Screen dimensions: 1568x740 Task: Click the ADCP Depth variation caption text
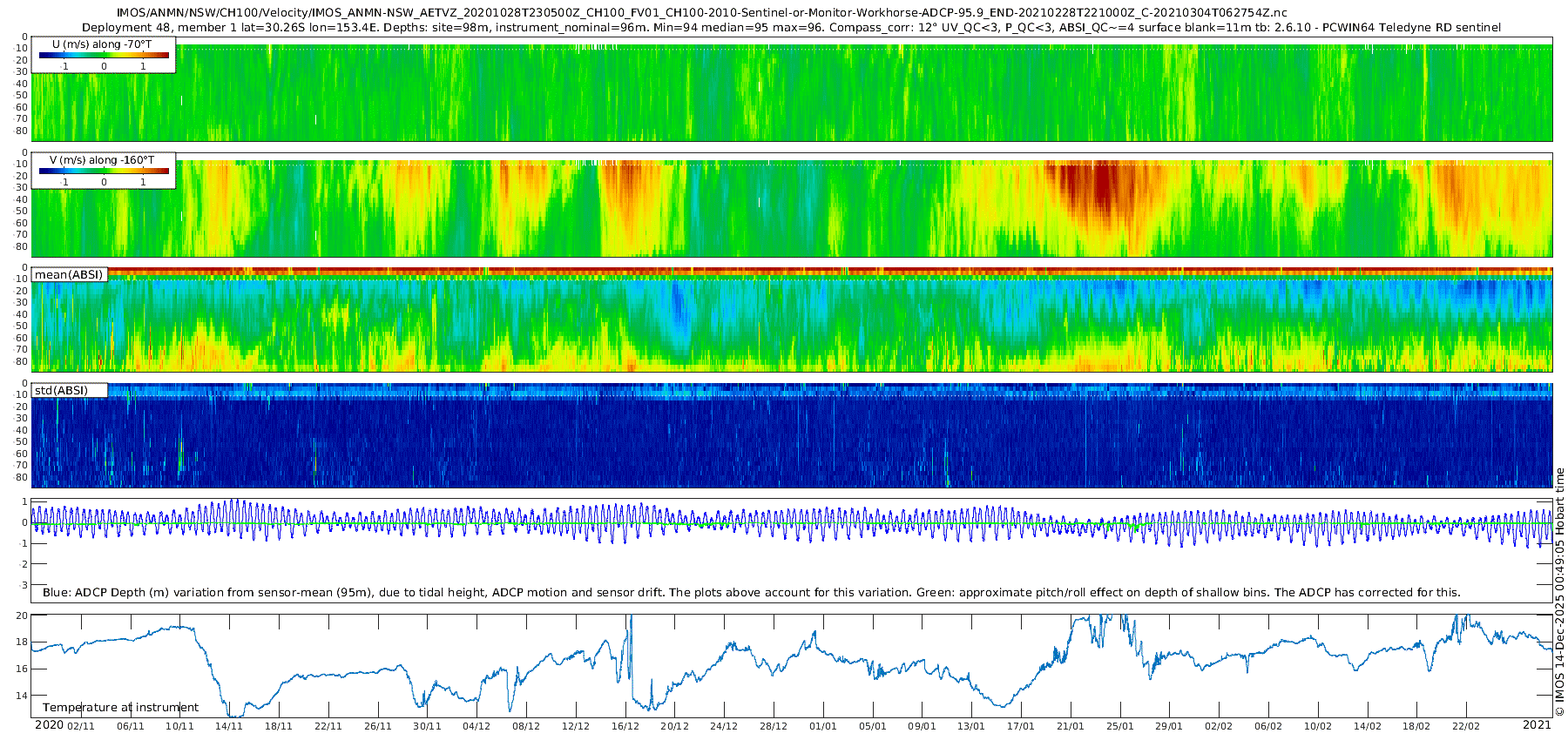[751, 592]
